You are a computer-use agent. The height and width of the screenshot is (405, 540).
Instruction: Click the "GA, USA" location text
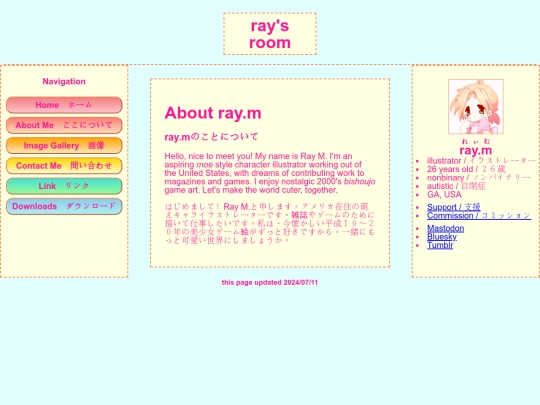pos(444,195)
